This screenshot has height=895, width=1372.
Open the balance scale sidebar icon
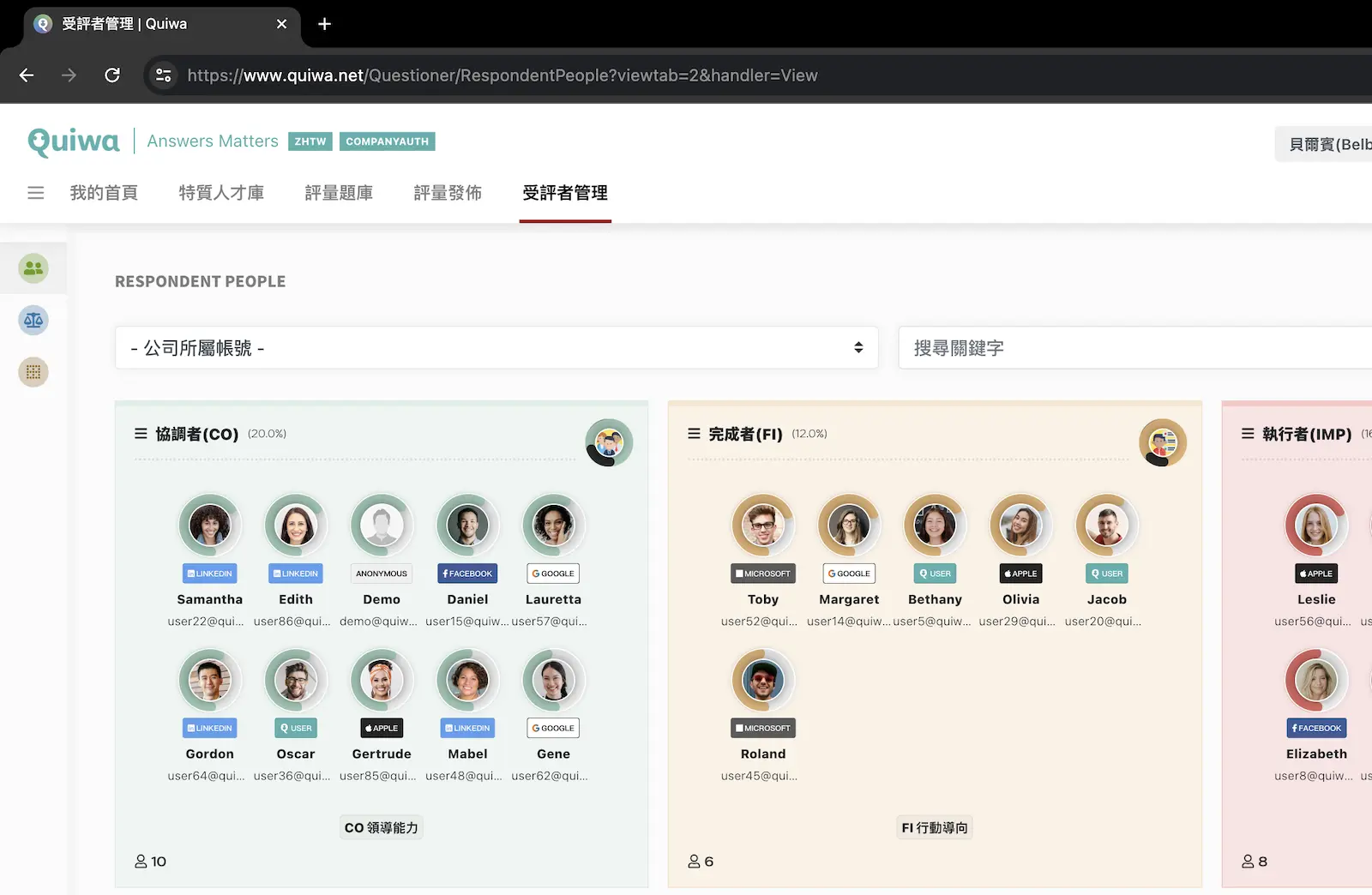33,321
